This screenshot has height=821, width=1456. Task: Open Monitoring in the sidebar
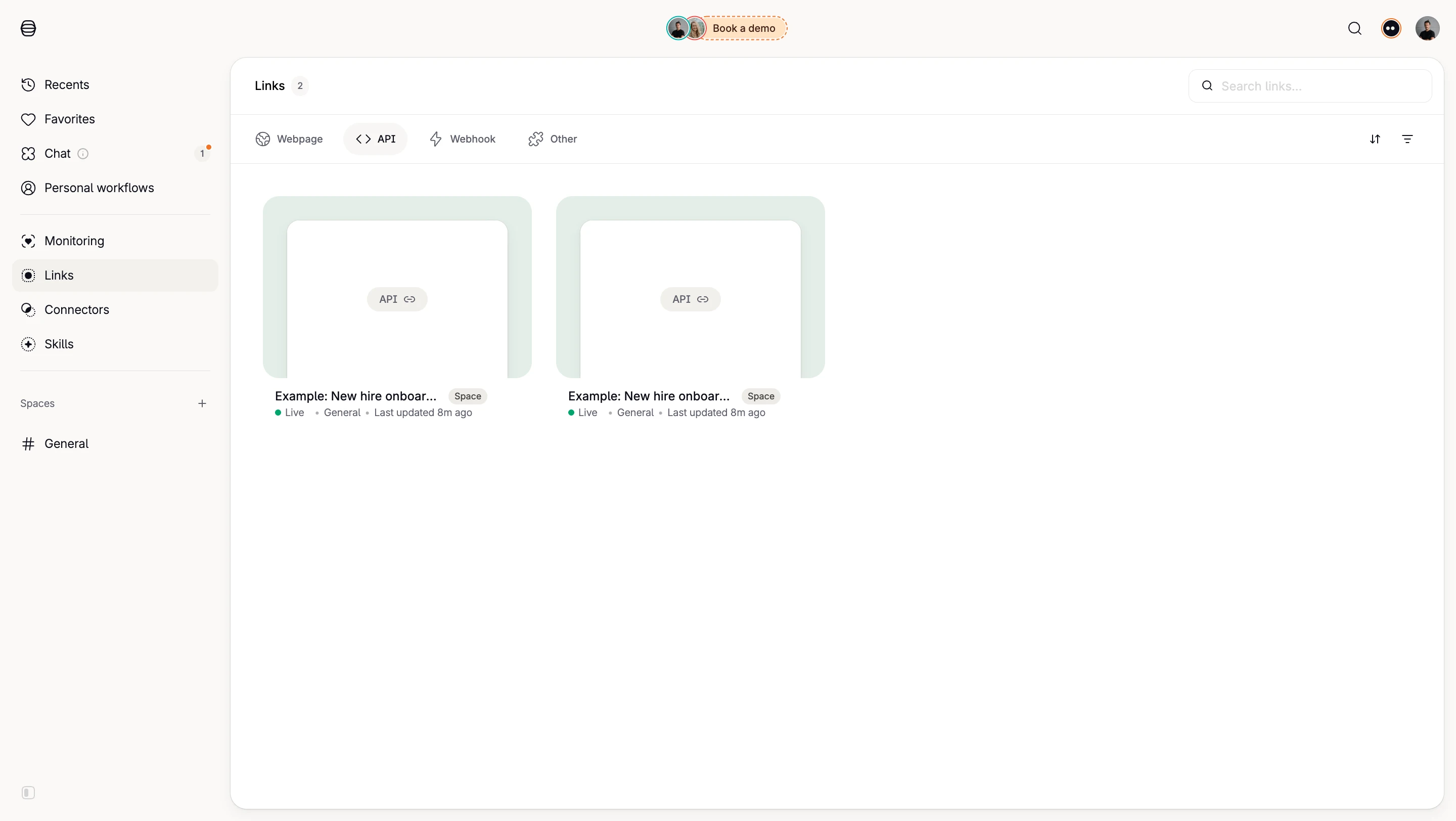pos(115,241)
